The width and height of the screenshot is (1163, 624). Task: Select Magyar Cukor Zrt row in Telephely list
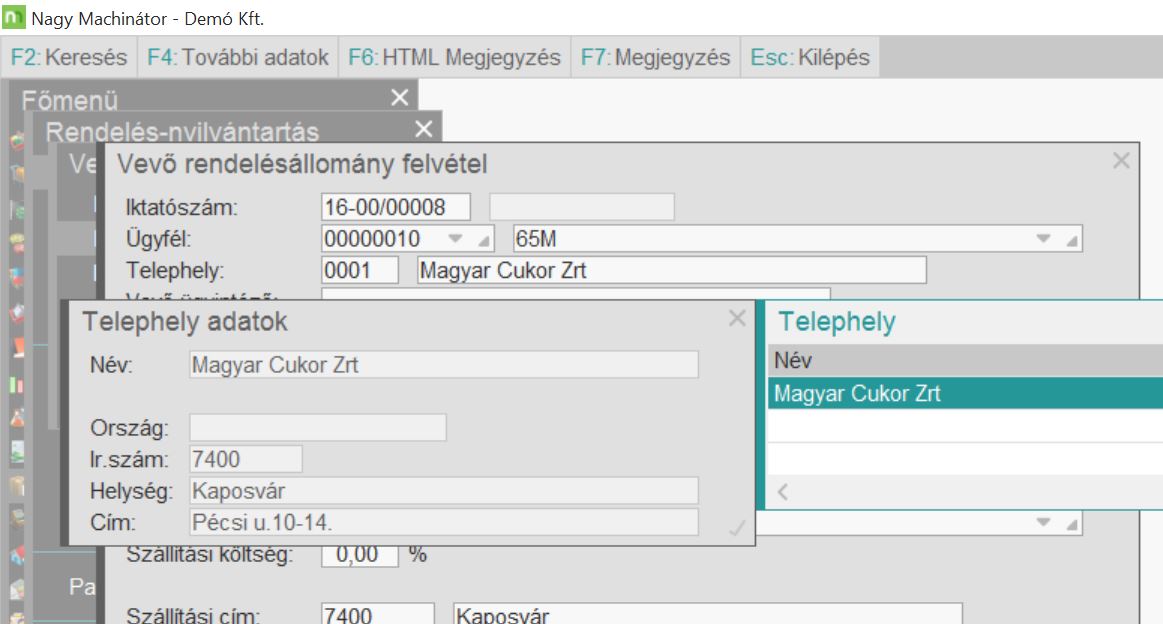[965, 393]
